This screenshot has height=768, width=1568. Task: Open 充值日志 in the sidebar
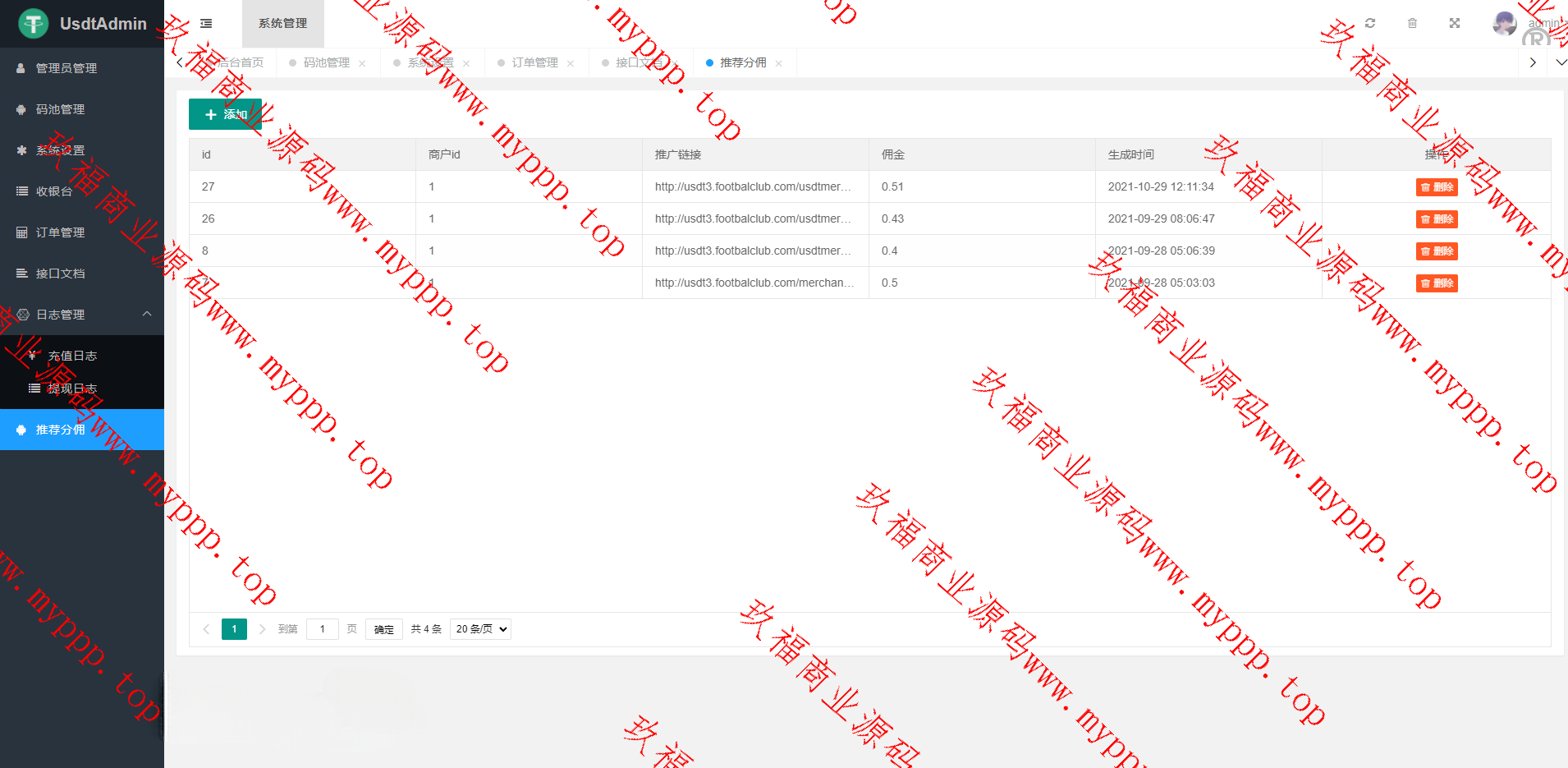point(72,356)
